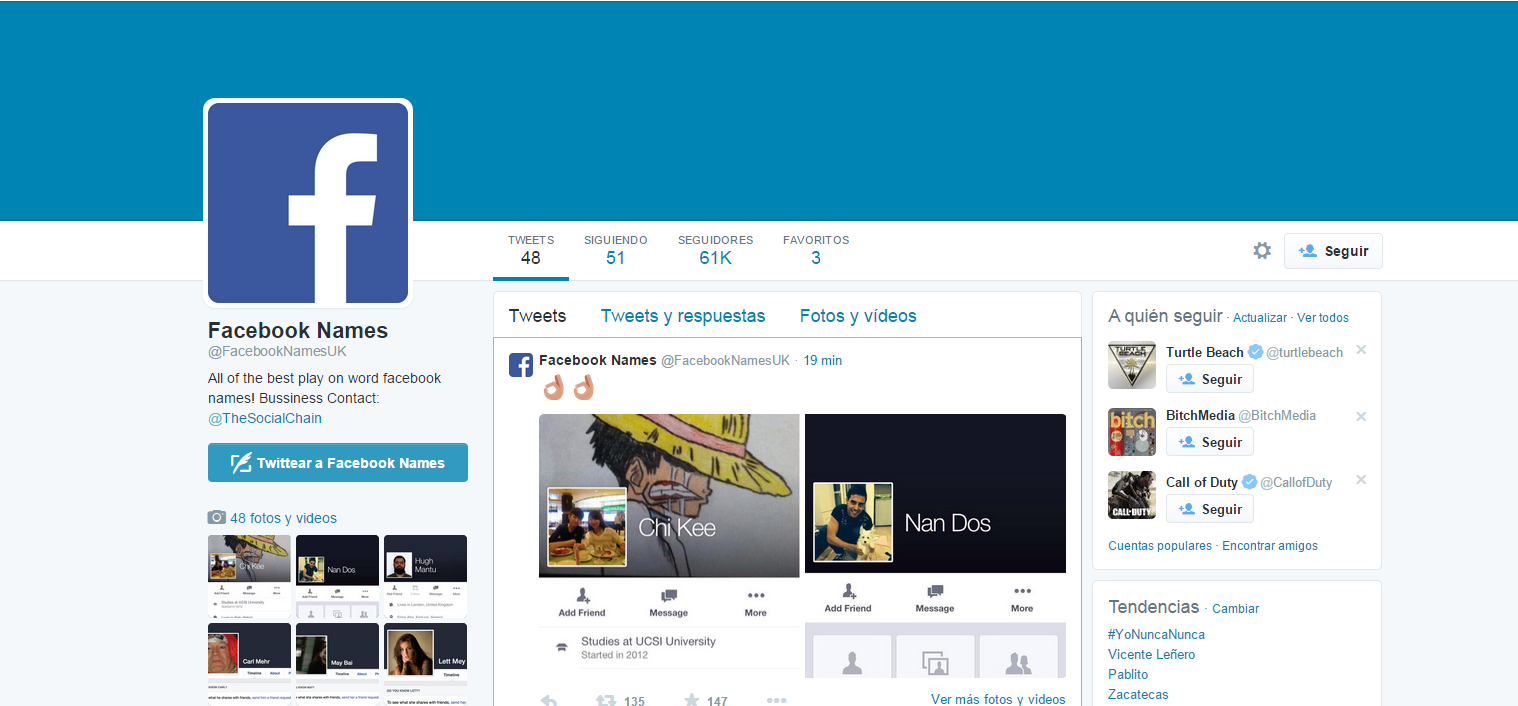Favorite the tweet via star icon

691,700
